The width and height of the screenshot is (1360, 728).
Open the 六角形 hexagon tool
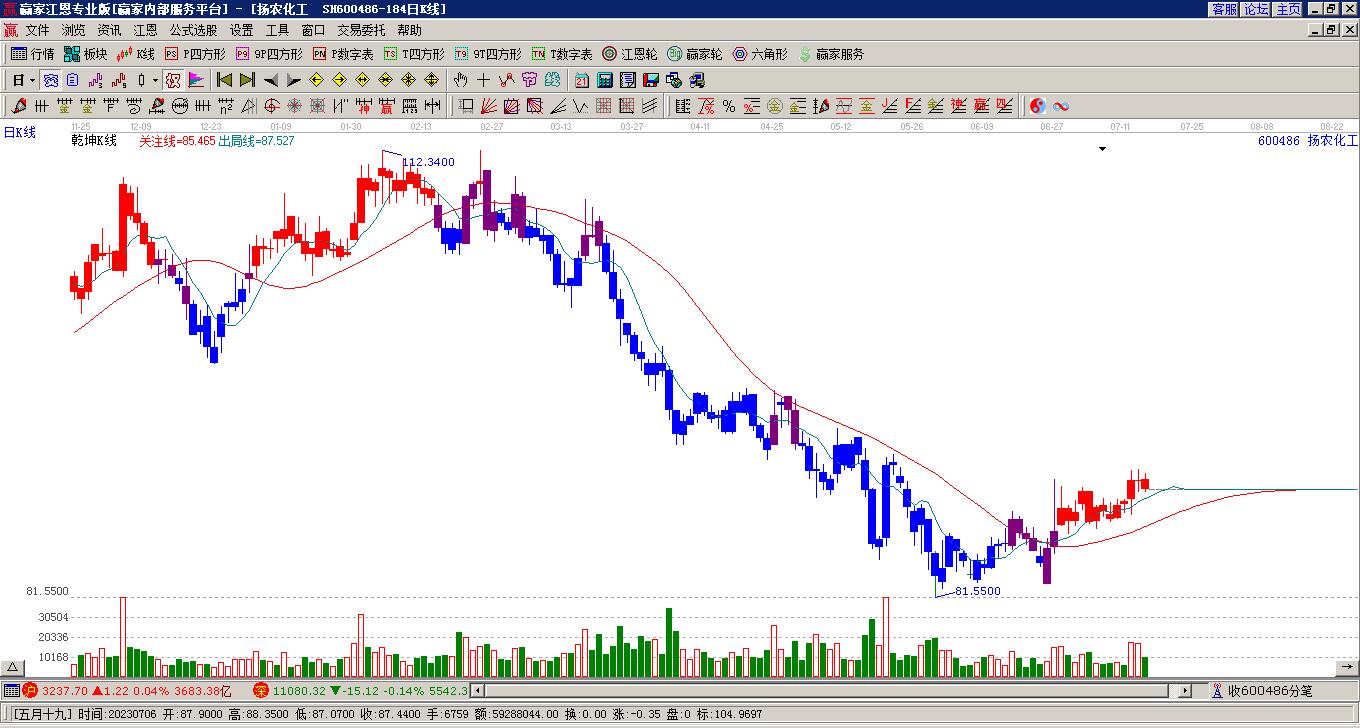[x=760, y=54]
